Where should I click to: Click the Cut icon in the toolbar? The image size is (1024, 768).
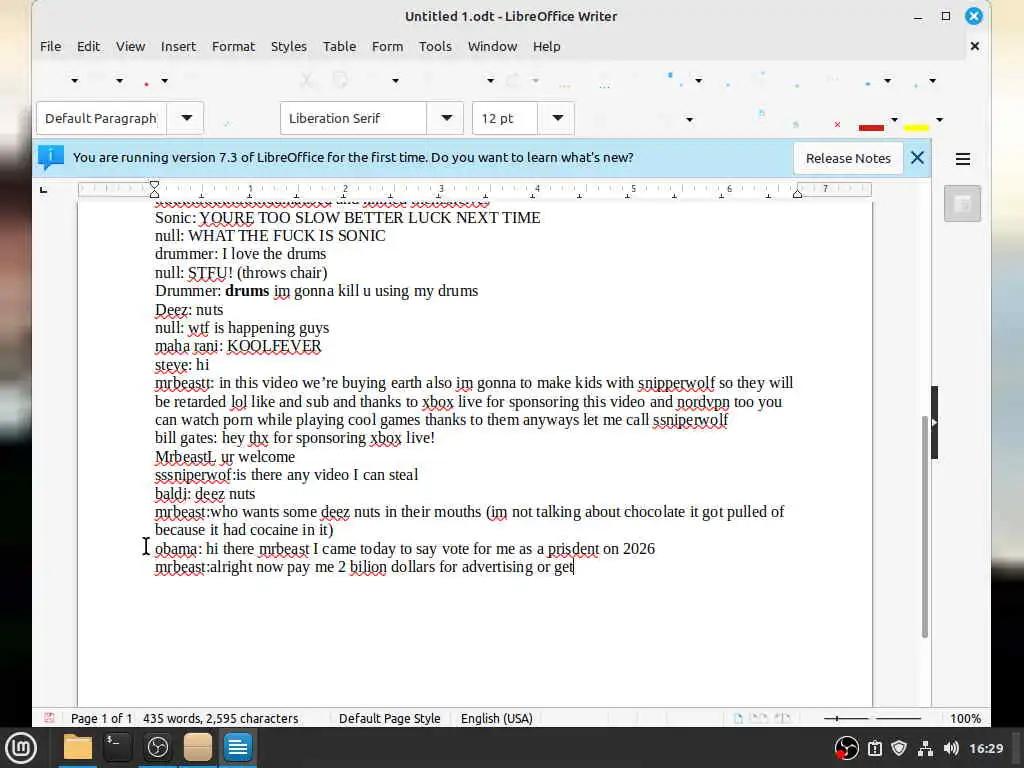pyautogui.click(x=306, y=80)
